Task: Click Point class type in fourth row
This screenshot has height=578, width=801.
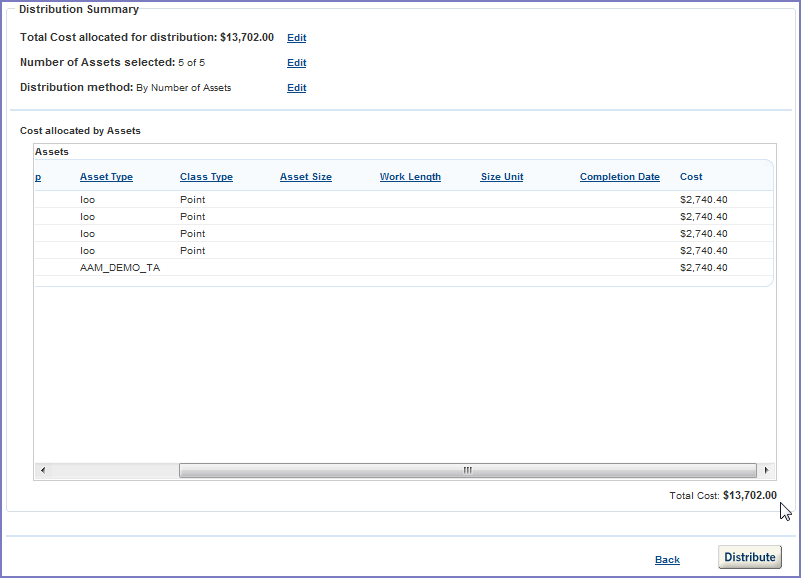Action: [192, 251]
